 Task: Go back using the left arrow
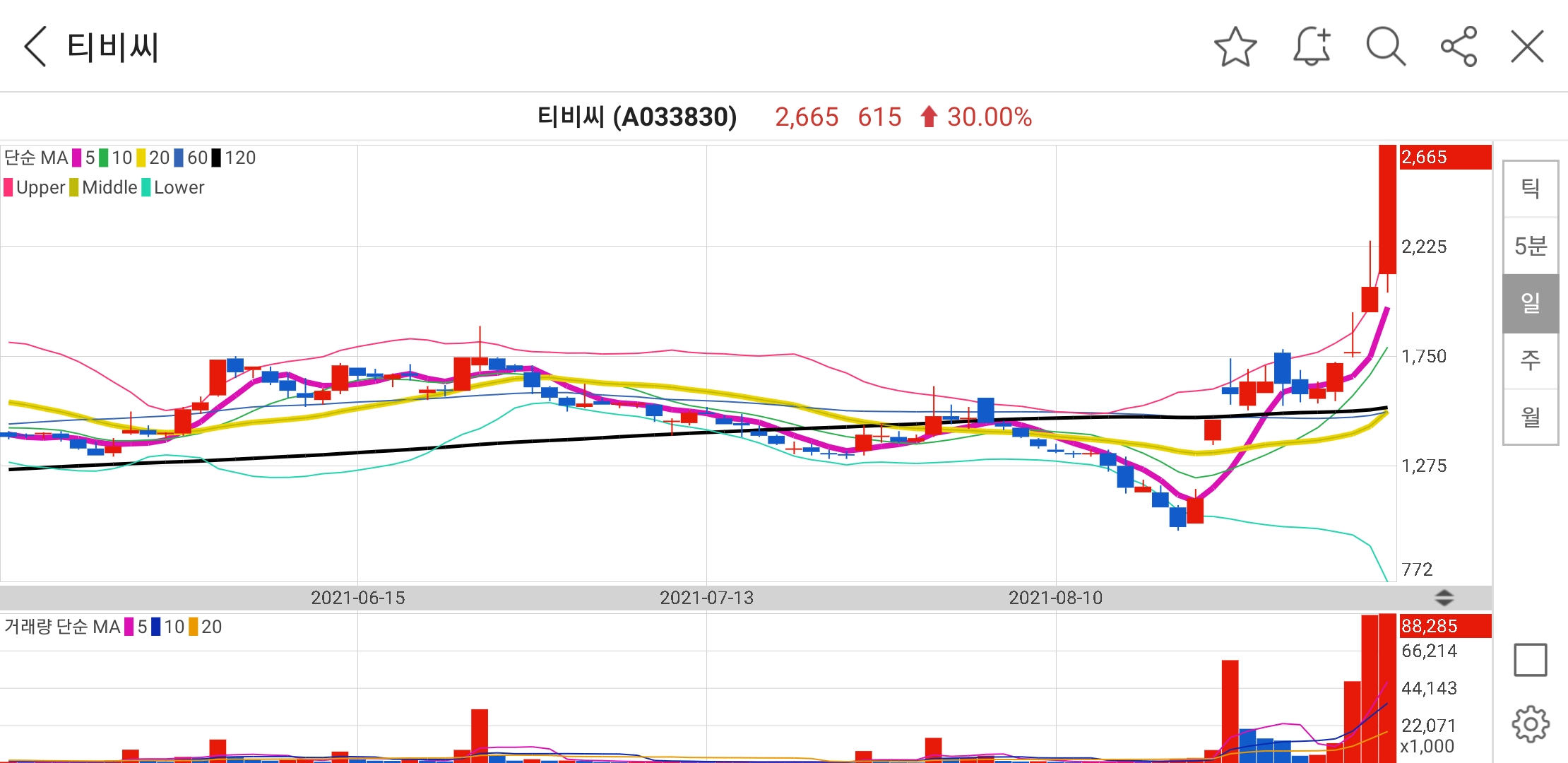point(35,47)
